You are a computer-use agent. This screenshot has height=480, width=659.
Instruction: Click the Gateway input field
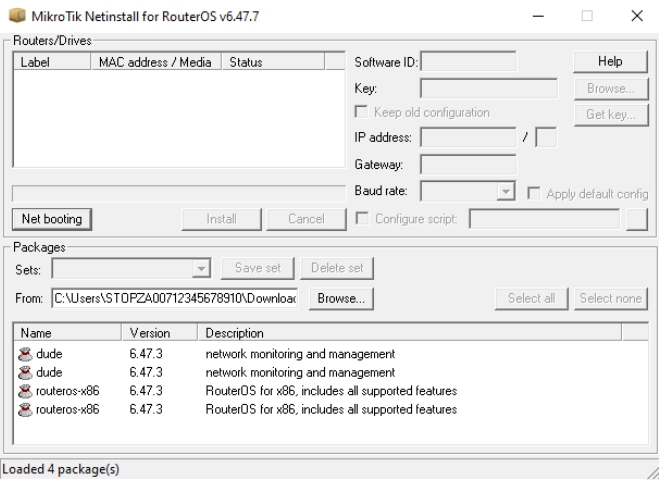click(x=468, y=164)
